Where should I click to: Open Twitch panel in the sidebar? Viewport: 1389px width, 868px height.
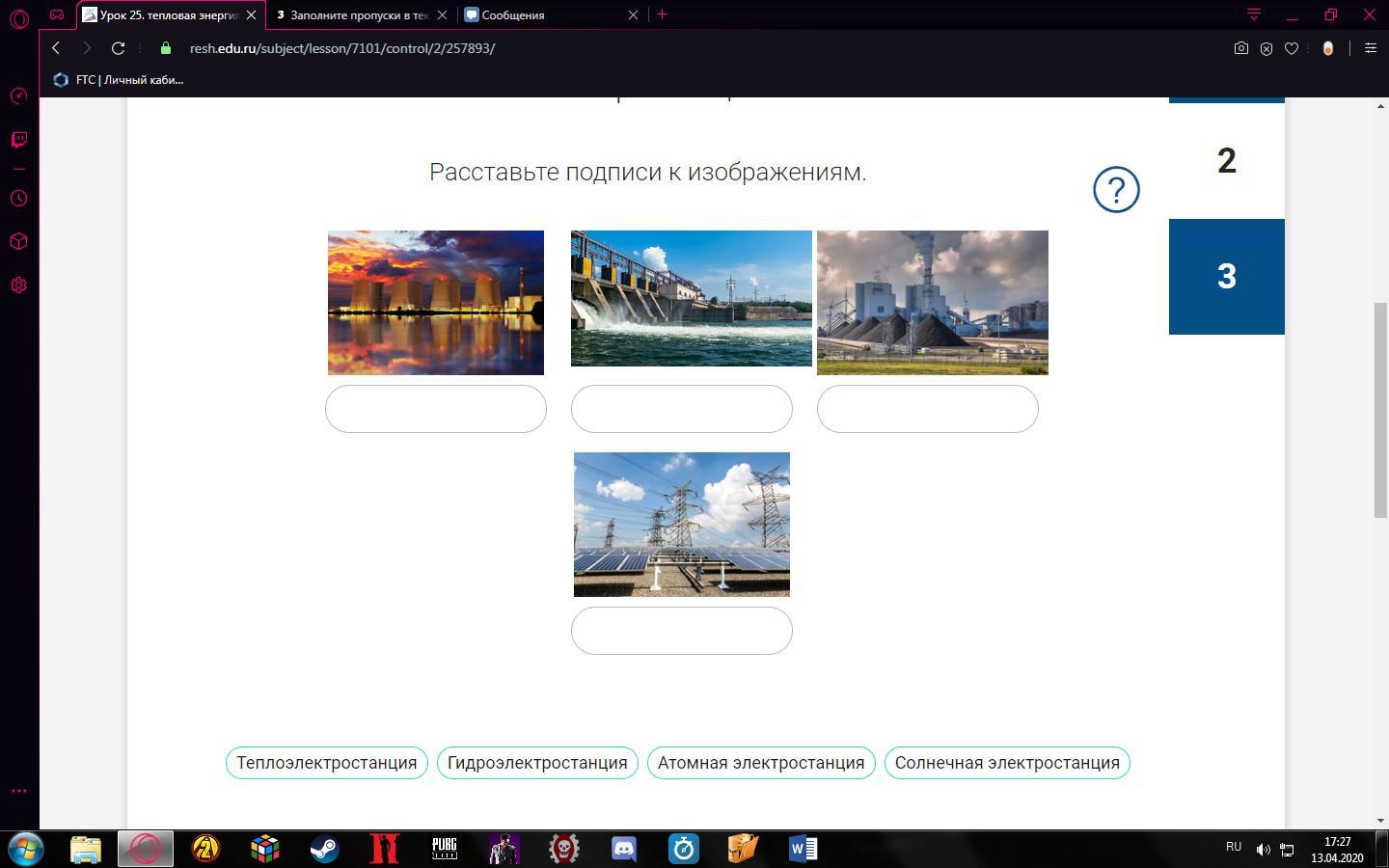[x=18, y=140]
